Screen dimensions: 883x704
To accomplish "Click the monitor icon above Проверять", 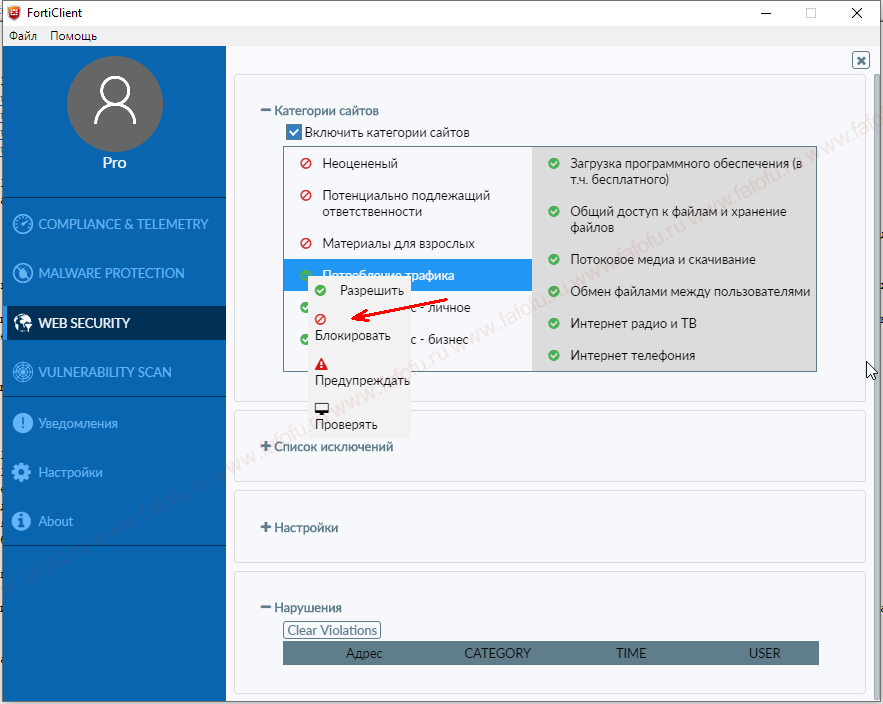I will (x=322, y=408).
